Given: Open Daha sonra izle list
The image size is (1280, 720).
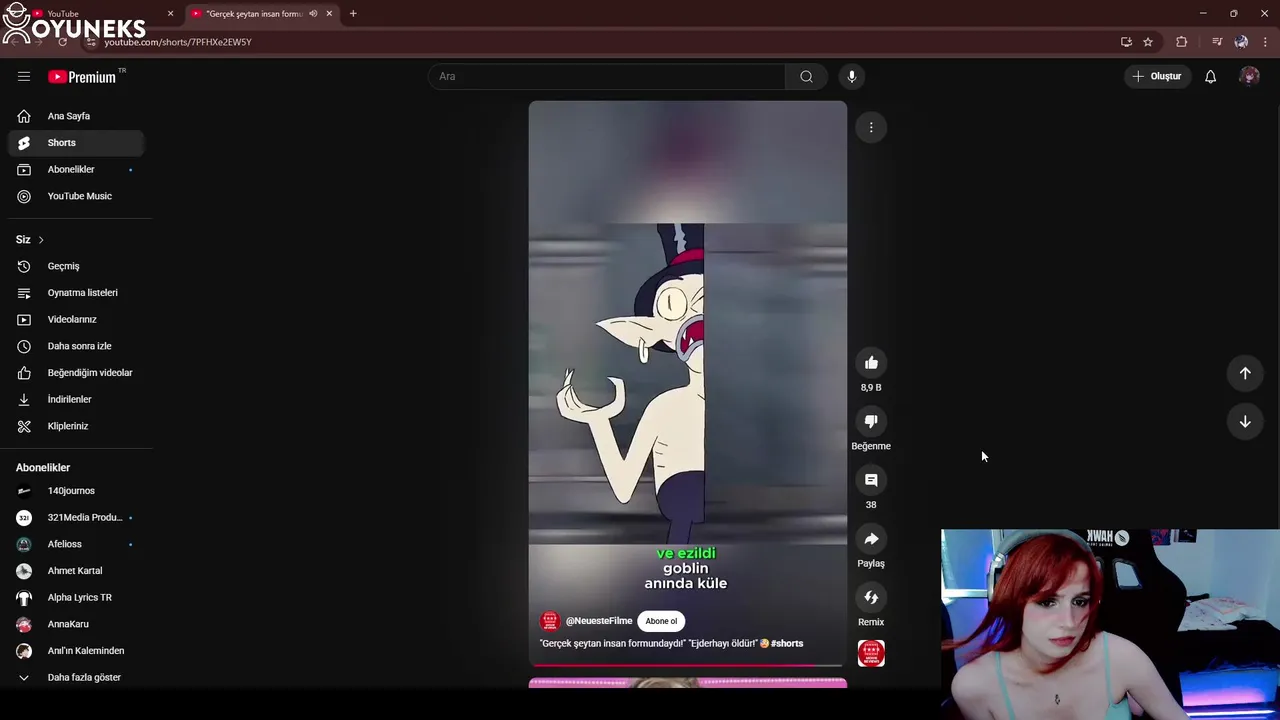Looking at the screenshot, I should point(76,346).
